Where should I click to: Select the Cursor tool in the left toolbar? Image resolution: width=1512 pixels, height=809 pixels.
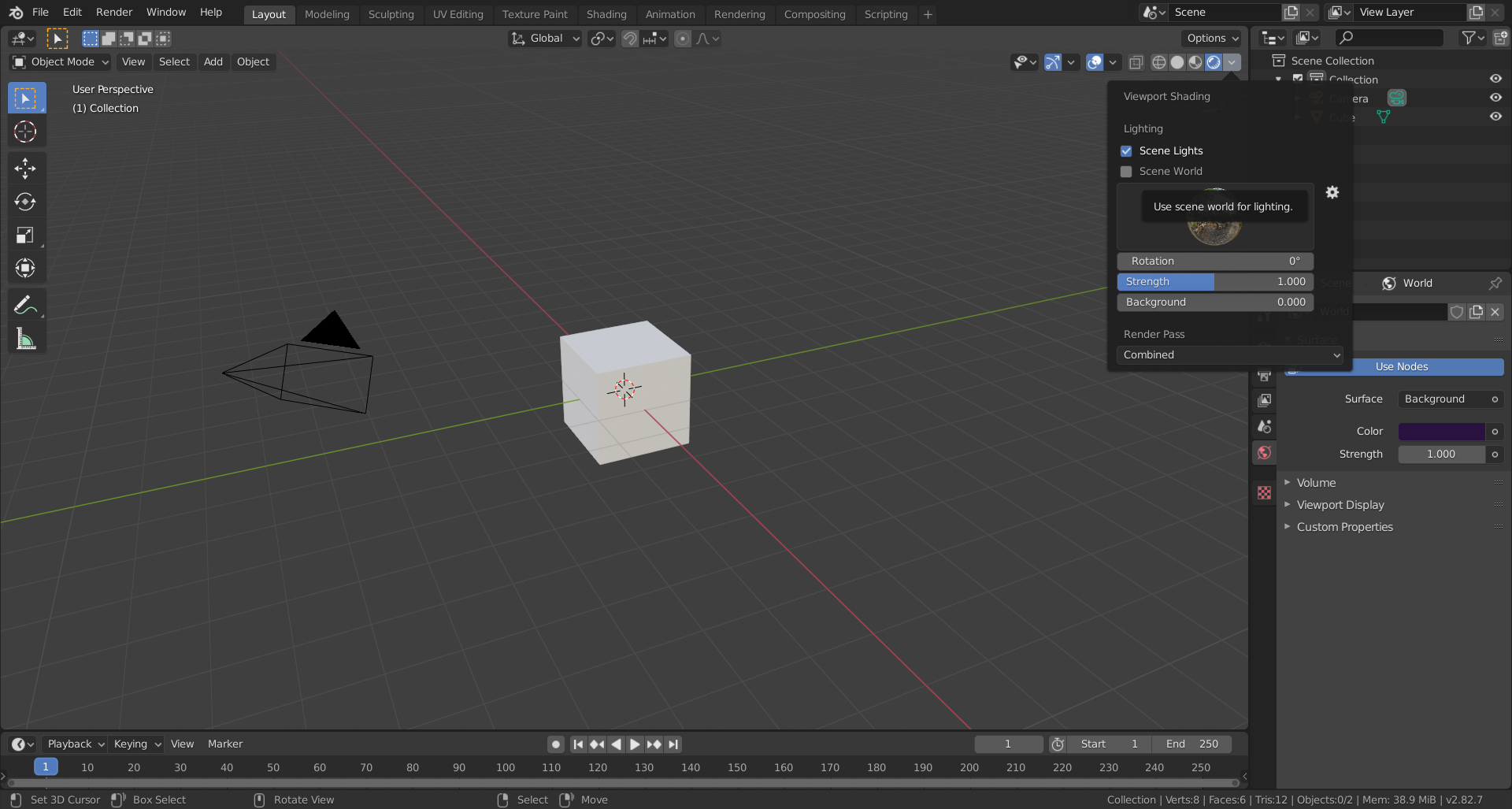25,132
